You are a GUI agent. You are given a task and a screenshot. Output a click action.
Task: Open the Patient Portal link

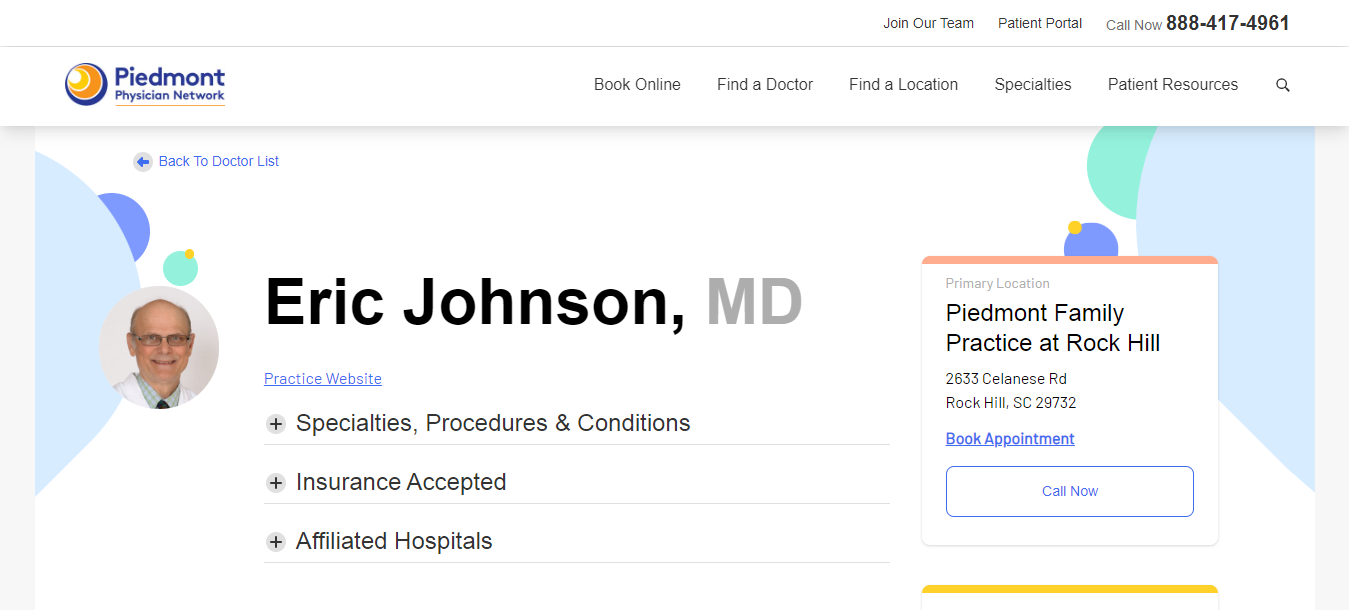click(x=1039, y=23)
